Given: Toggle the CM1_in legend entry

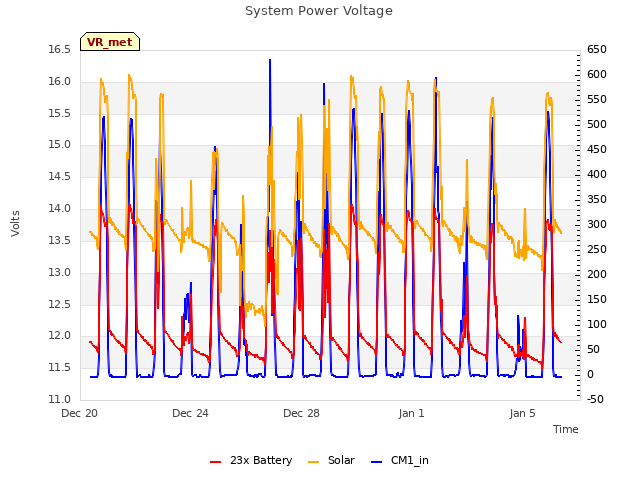Looking at the screenshot, I should tap(400, 460).
